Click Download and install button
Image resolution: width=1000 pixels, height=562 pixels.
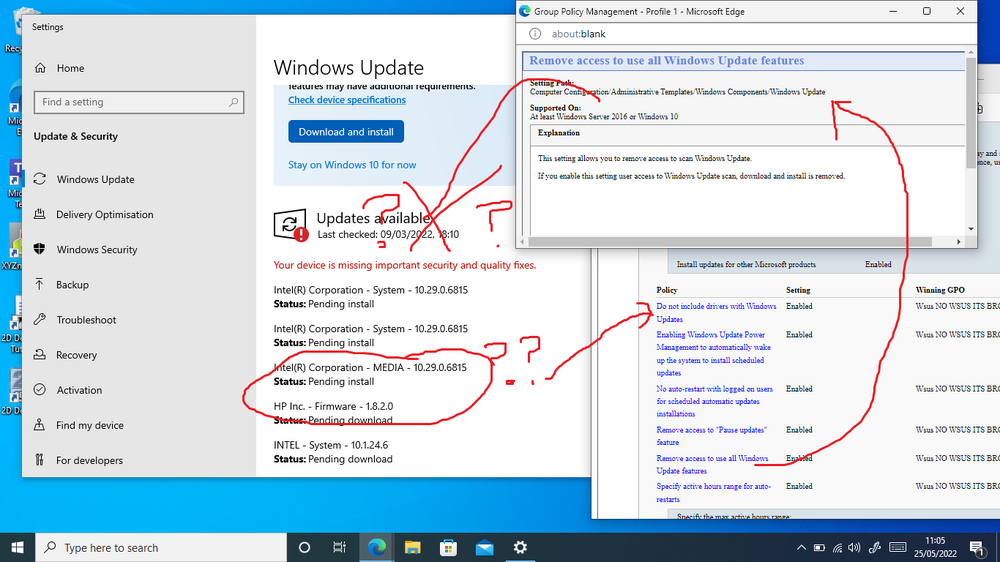point(346,131)
